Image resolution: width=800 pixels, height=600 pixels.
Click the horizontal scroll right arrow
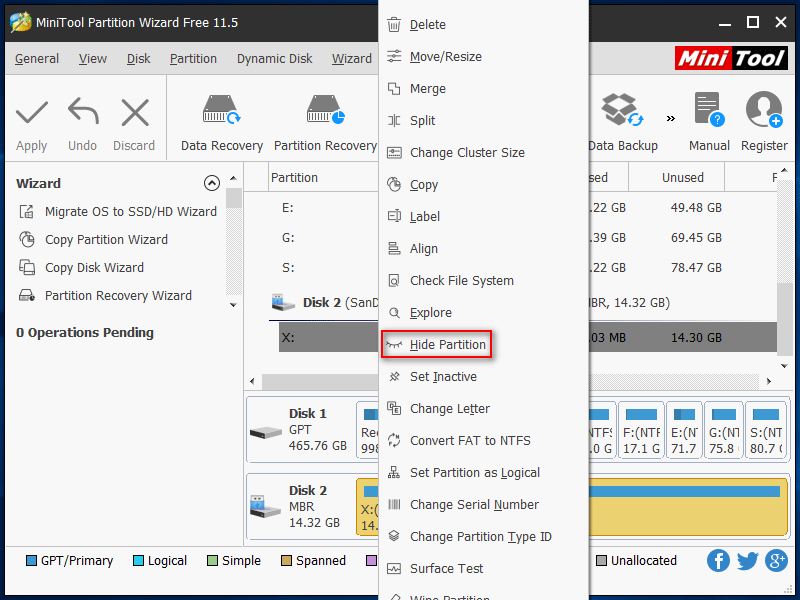pyautogui.click(x=769, y=381)
